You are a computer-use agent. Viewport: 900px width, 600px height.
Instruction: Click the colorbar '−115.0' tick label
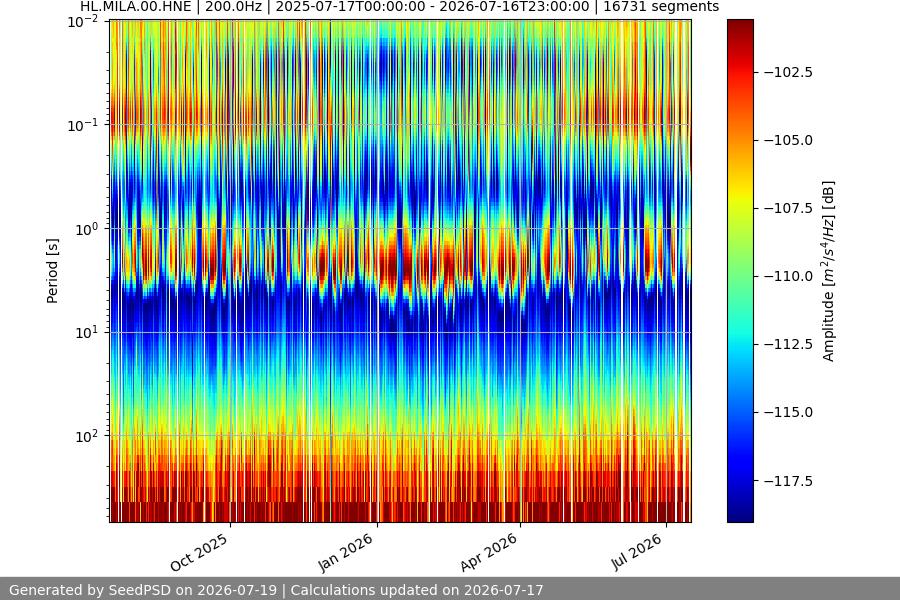point(789,413)
